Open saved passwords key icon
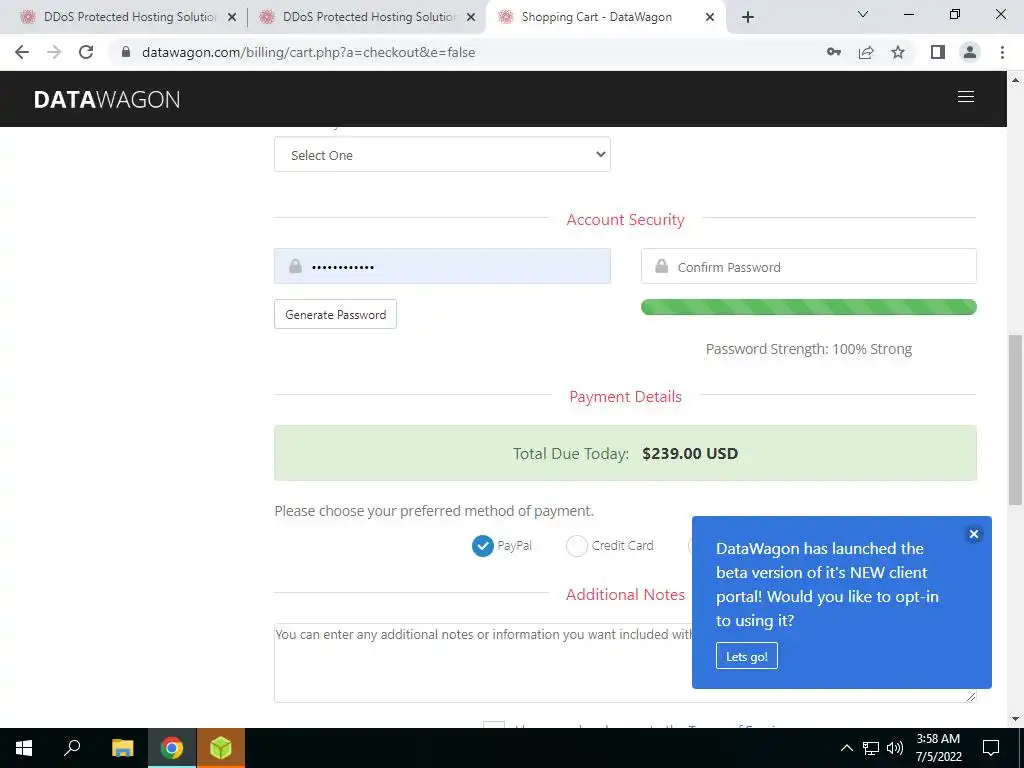 click(833, 52)
